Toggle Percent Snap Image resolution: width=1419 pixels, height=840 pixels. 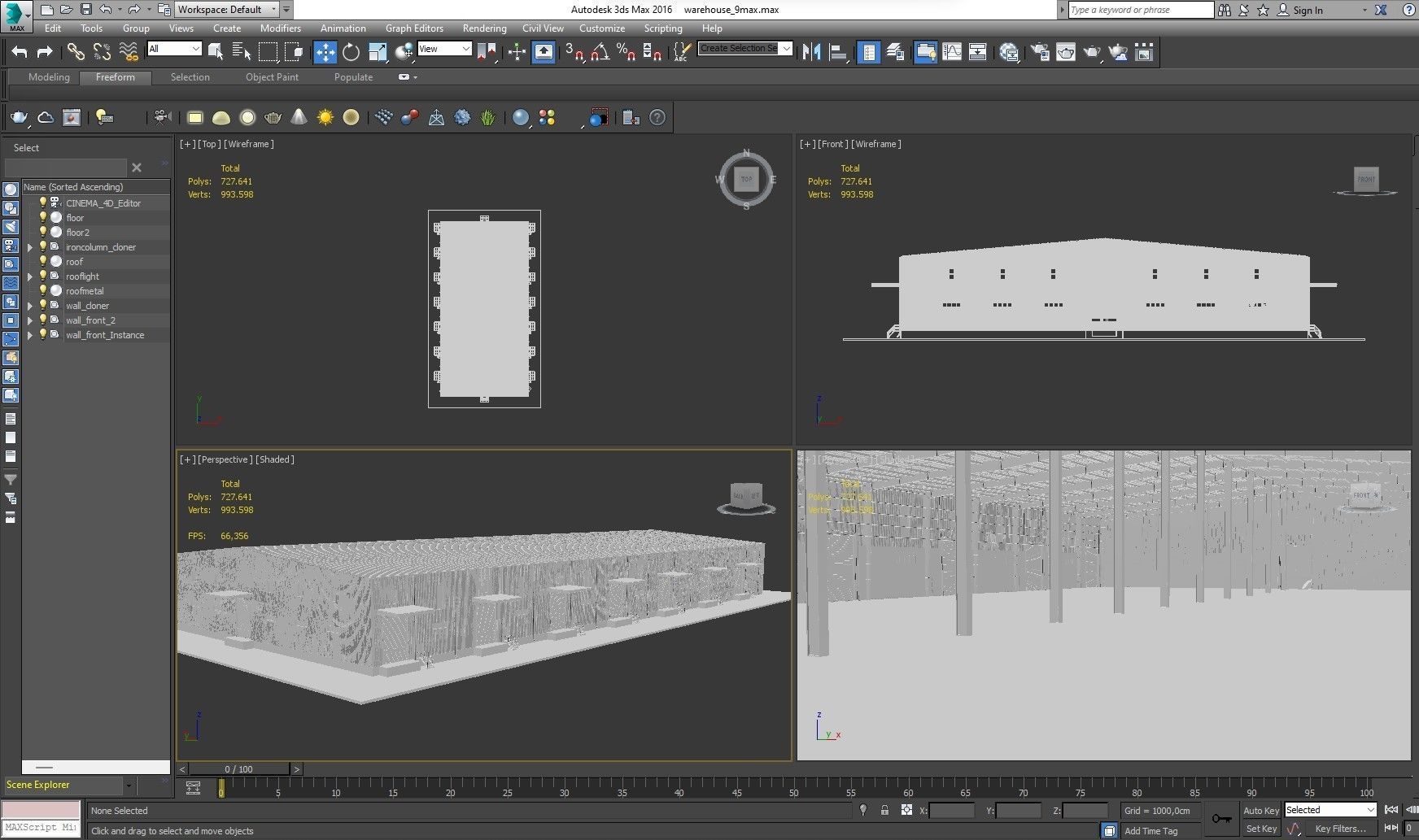pos(626,52)
